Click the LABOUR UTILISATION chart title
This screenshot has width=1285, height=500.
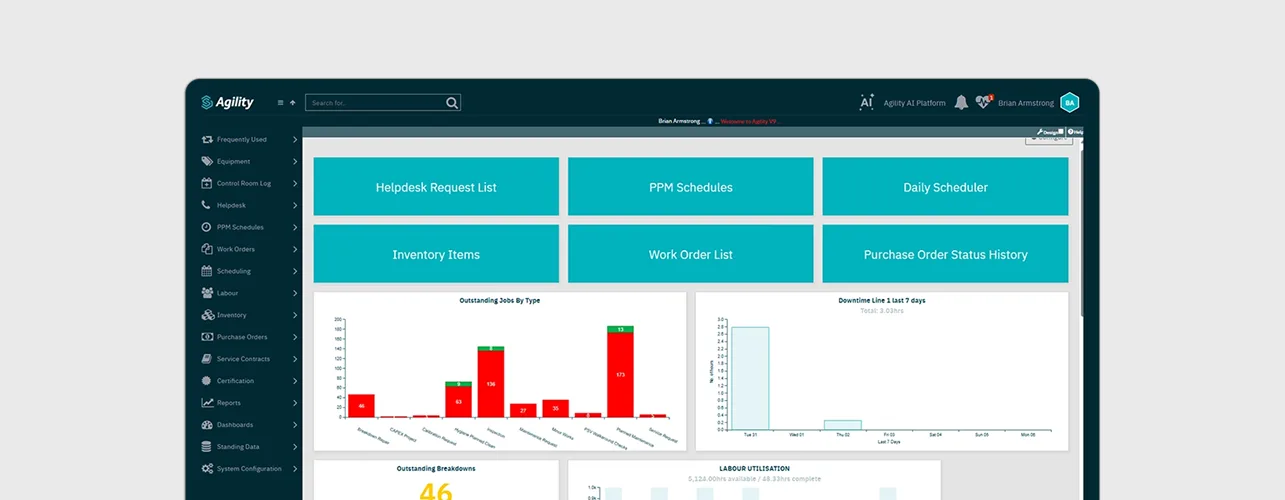[x=754, y=468]
